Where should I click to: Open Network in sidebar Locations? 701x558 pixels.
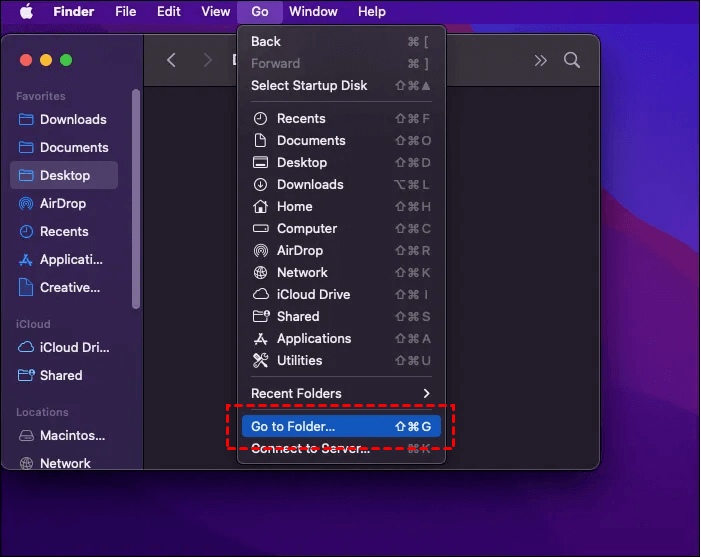63,463
